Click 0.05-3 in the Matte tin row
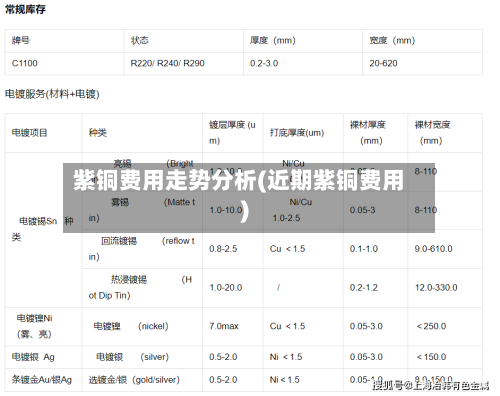 pyautogui.click(x=362, y=210)
